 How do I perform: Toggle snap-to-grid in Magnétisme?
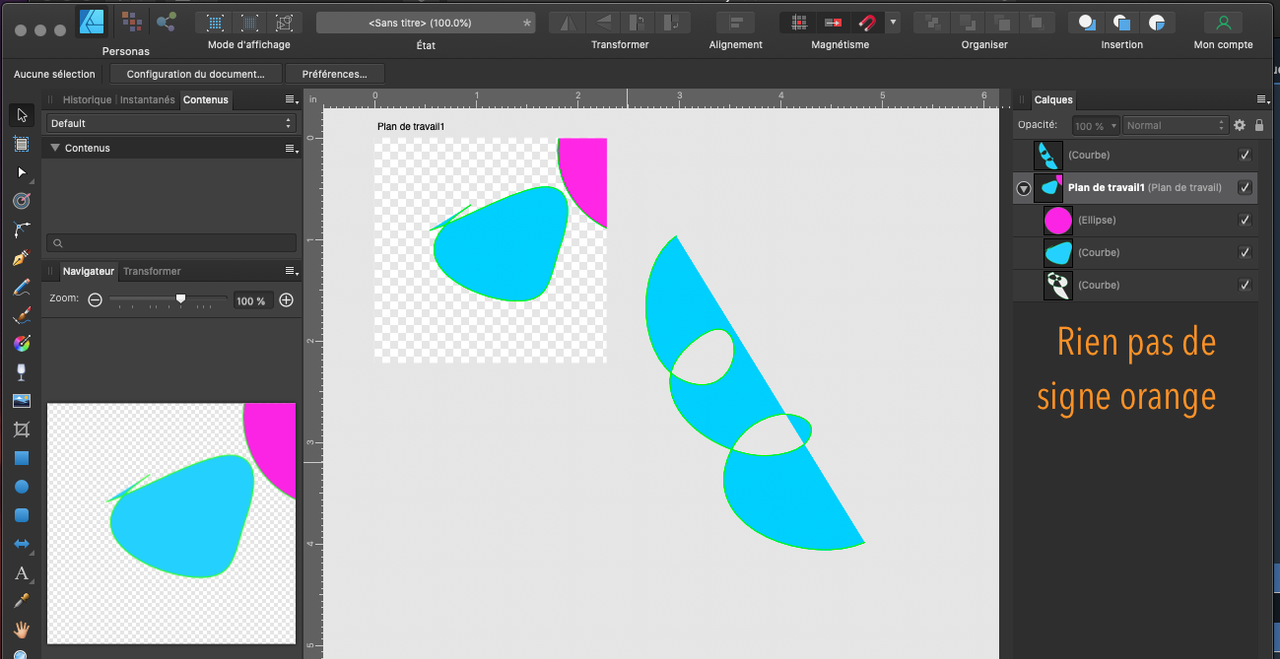tap(798, 22)
